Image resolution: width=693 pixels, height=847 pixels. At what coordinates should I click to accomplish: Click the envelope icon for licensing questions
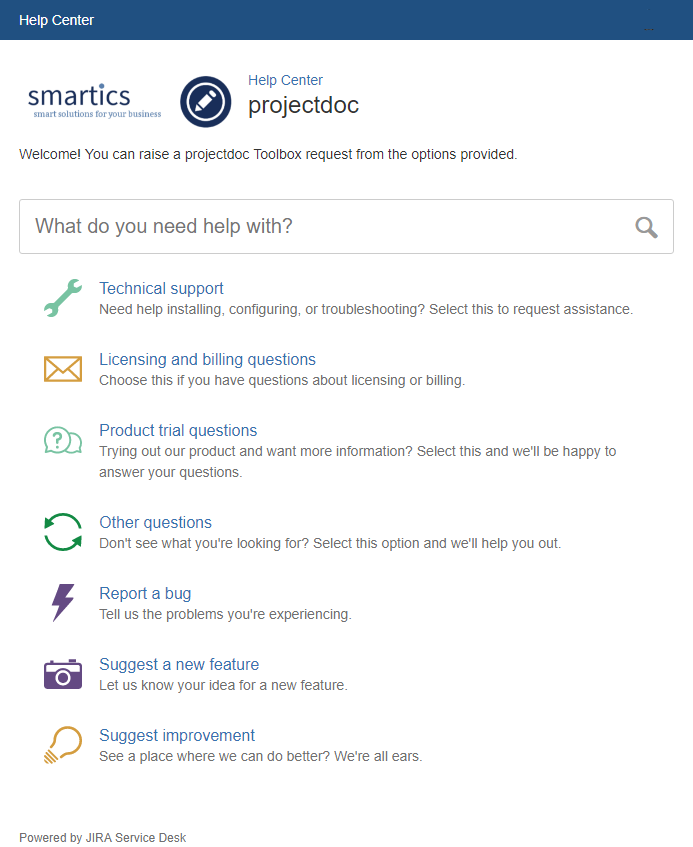pyautogui.click(x=63, y=369)
